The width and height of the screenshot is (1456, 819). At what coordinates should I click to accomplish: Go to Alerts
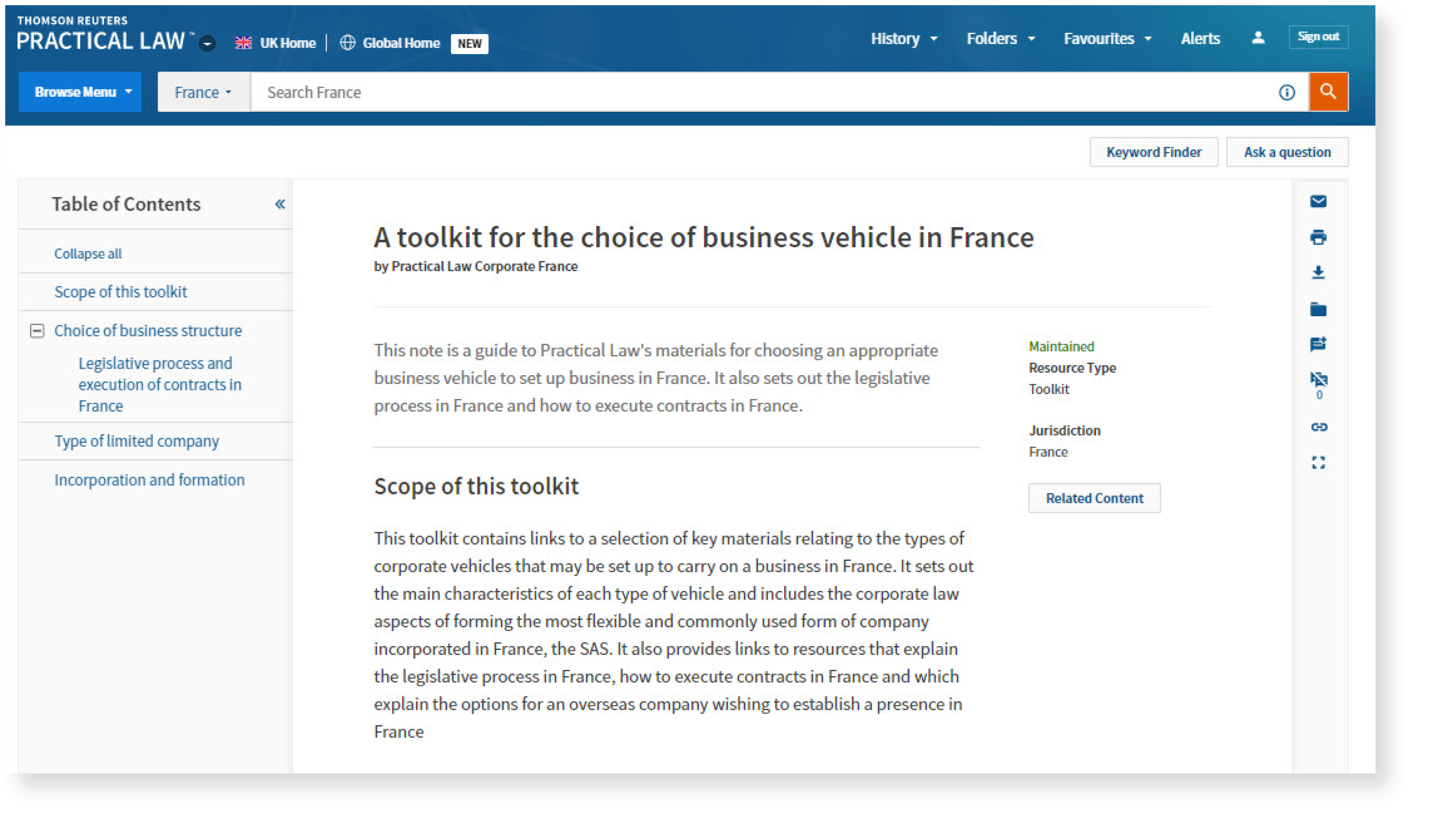(1200, 38)
